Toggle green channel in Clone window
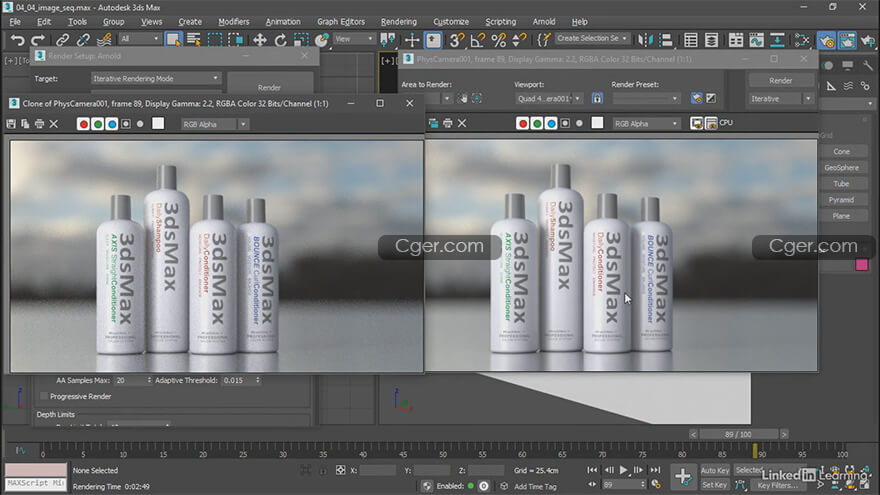The width and height of the screenshot is (880, 495). 98,124
